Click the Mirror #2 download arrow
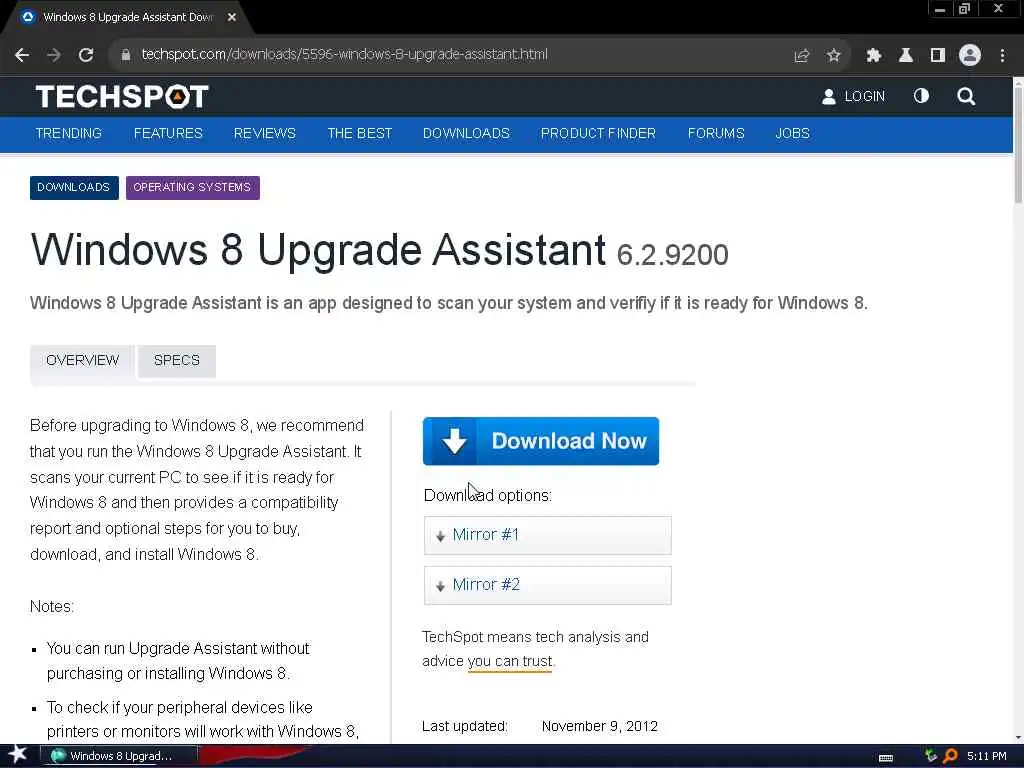1024x768 pixels. click(x=440, y=586)
